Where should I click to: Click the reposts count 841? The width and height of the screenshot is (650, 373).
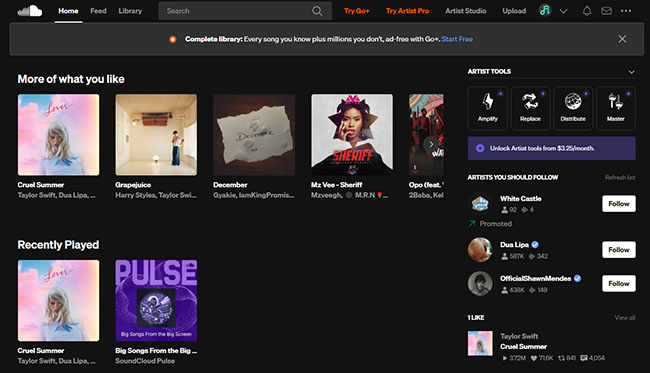(x=567, y=358)
